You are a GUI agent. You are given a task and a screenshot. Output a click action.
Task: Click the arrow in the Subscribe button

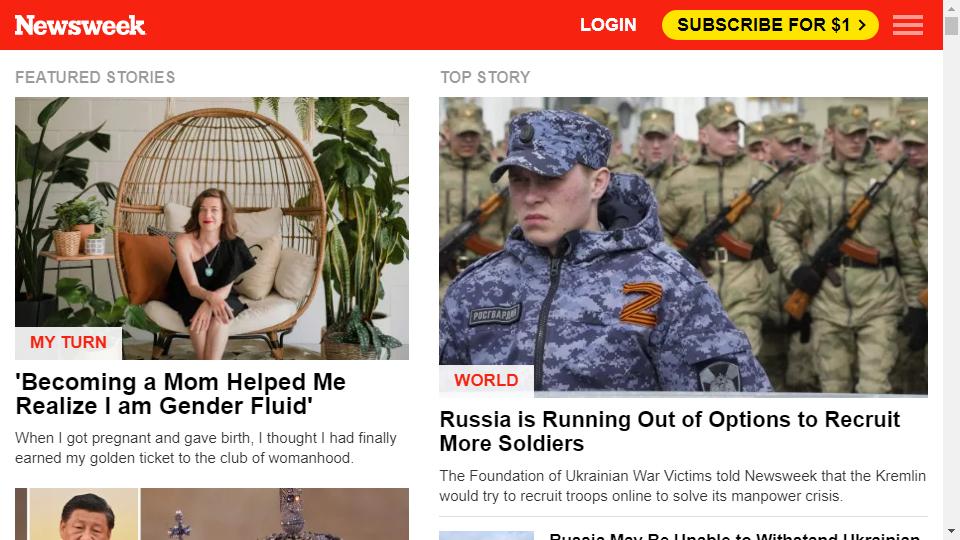[862, 25]
